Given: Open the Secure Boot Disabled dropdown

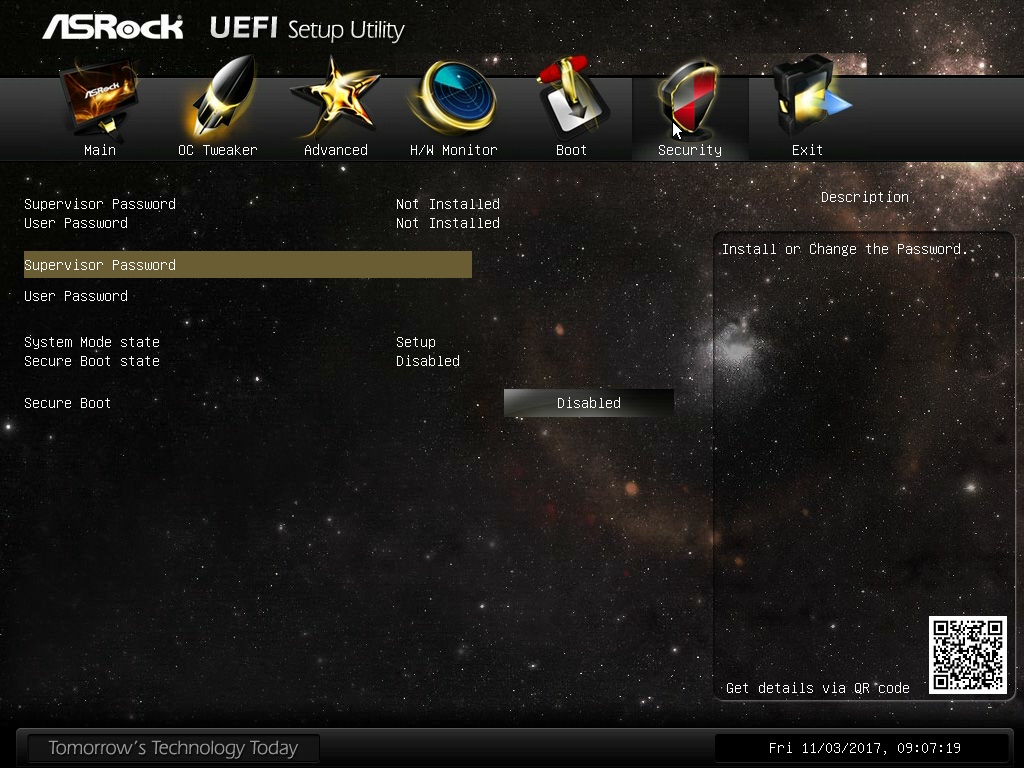Looking at the screenshot, I should pyautogui.click(x=588, y=403).
